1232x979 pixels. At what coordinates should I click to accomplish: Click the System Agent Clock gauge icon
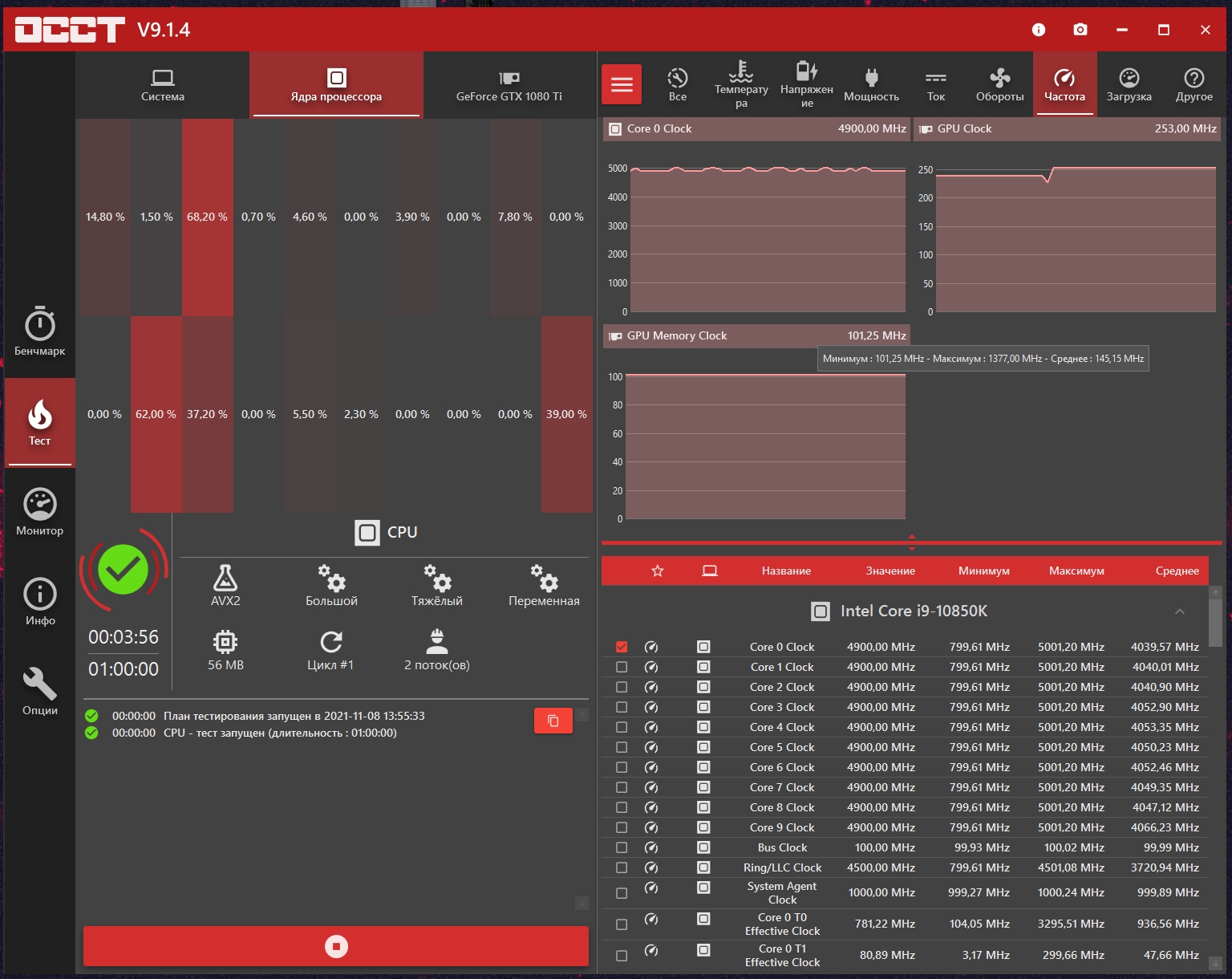tap(651, 888)
